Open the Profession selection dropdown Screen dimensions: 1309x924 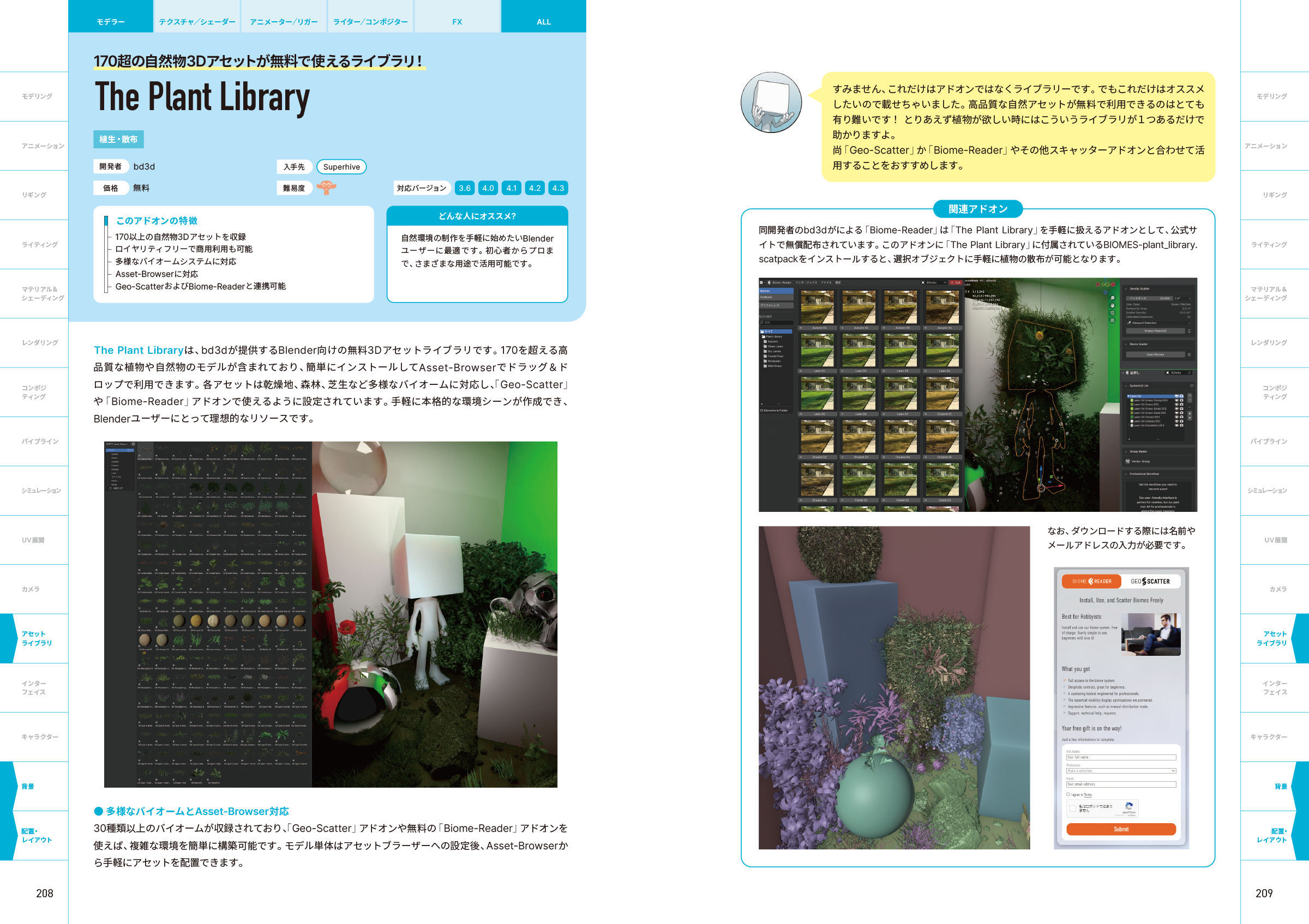click(x=1121, y=771)
